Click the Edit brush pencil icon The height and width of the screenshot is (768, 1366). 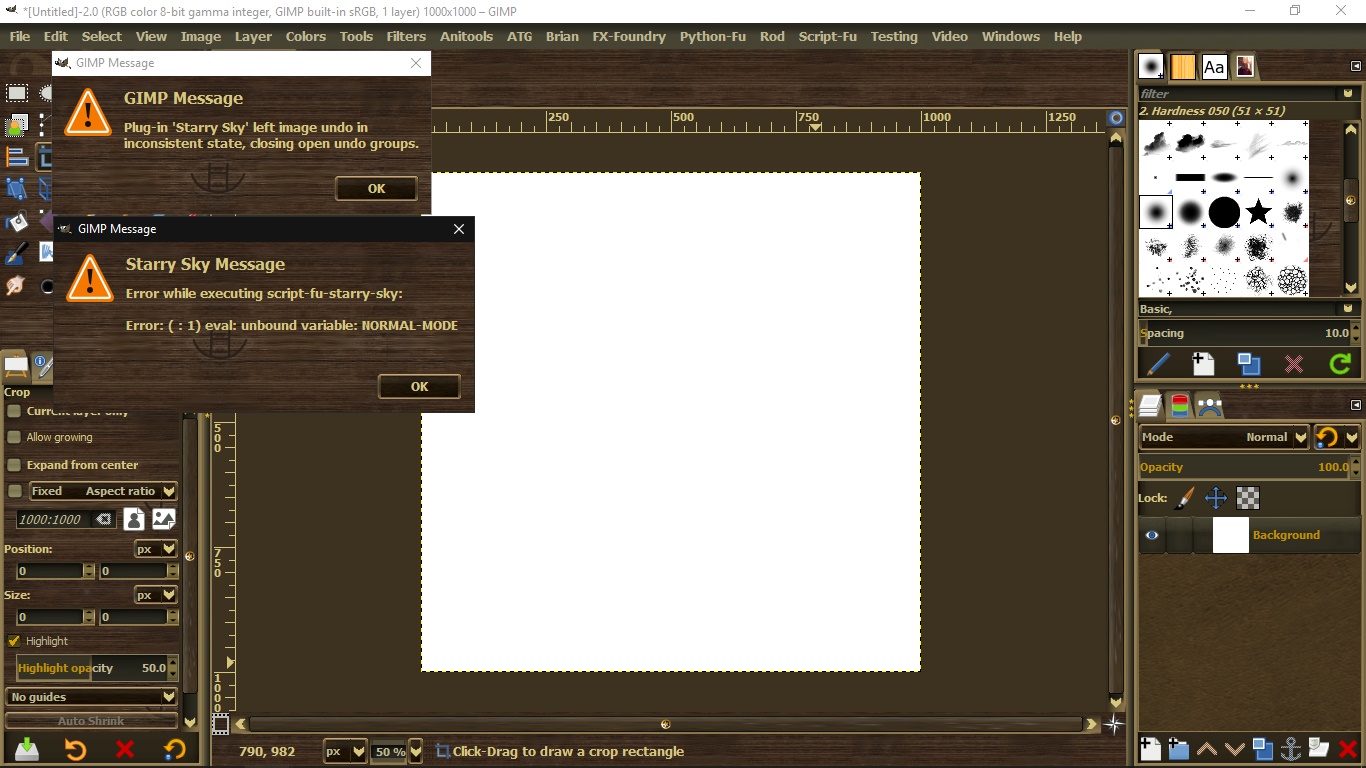[x=1158, y=364]
